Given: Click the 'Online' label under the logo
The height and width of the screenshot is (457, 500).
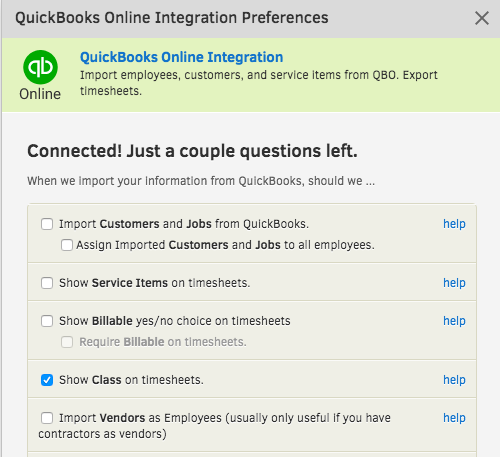Looking at the screenshot, I should 40,94.
